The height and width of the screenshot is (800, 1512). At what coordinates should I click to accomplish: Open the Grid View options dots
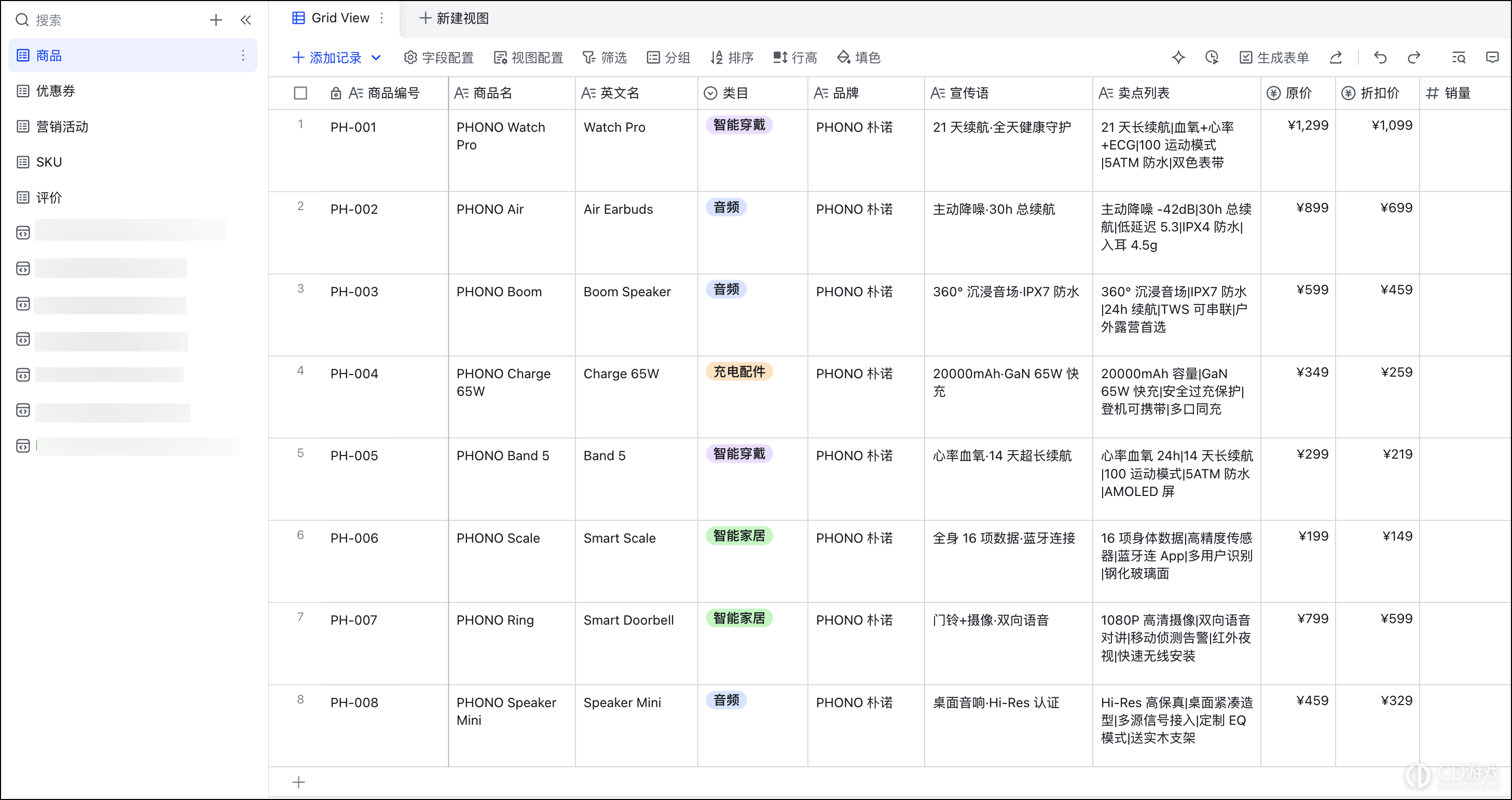click(x=382, y=18)
